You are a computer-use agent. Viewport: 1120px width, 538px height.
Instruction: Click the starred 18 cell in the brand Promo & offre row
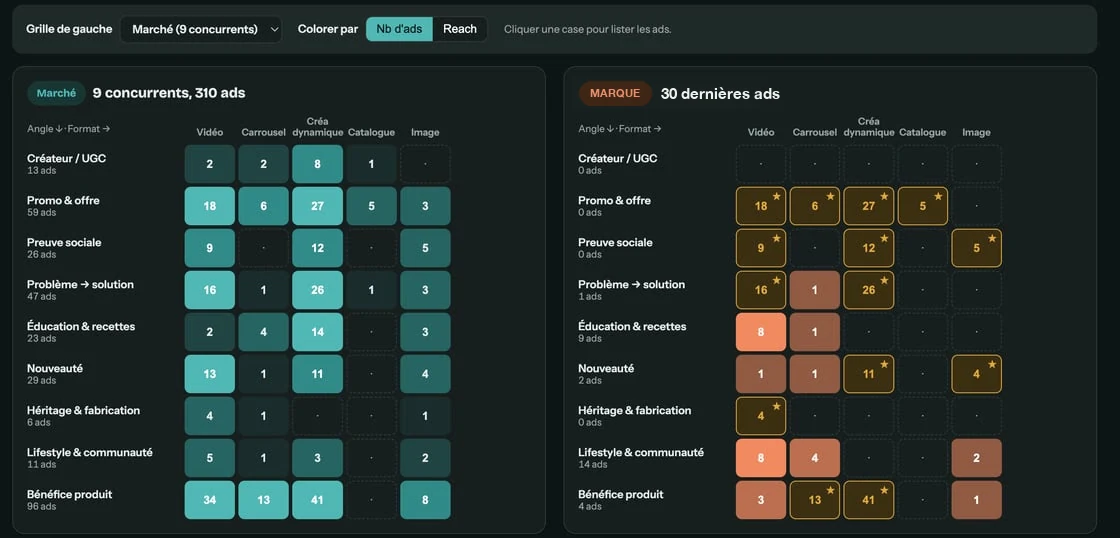(761, 206)
